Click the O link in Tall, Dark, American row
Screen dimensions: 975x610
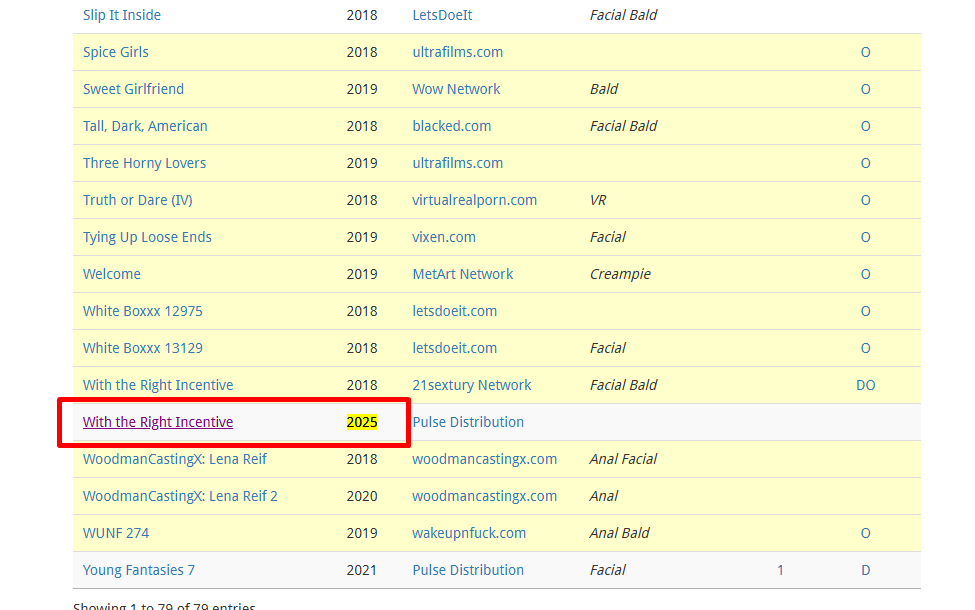[866, 126]
